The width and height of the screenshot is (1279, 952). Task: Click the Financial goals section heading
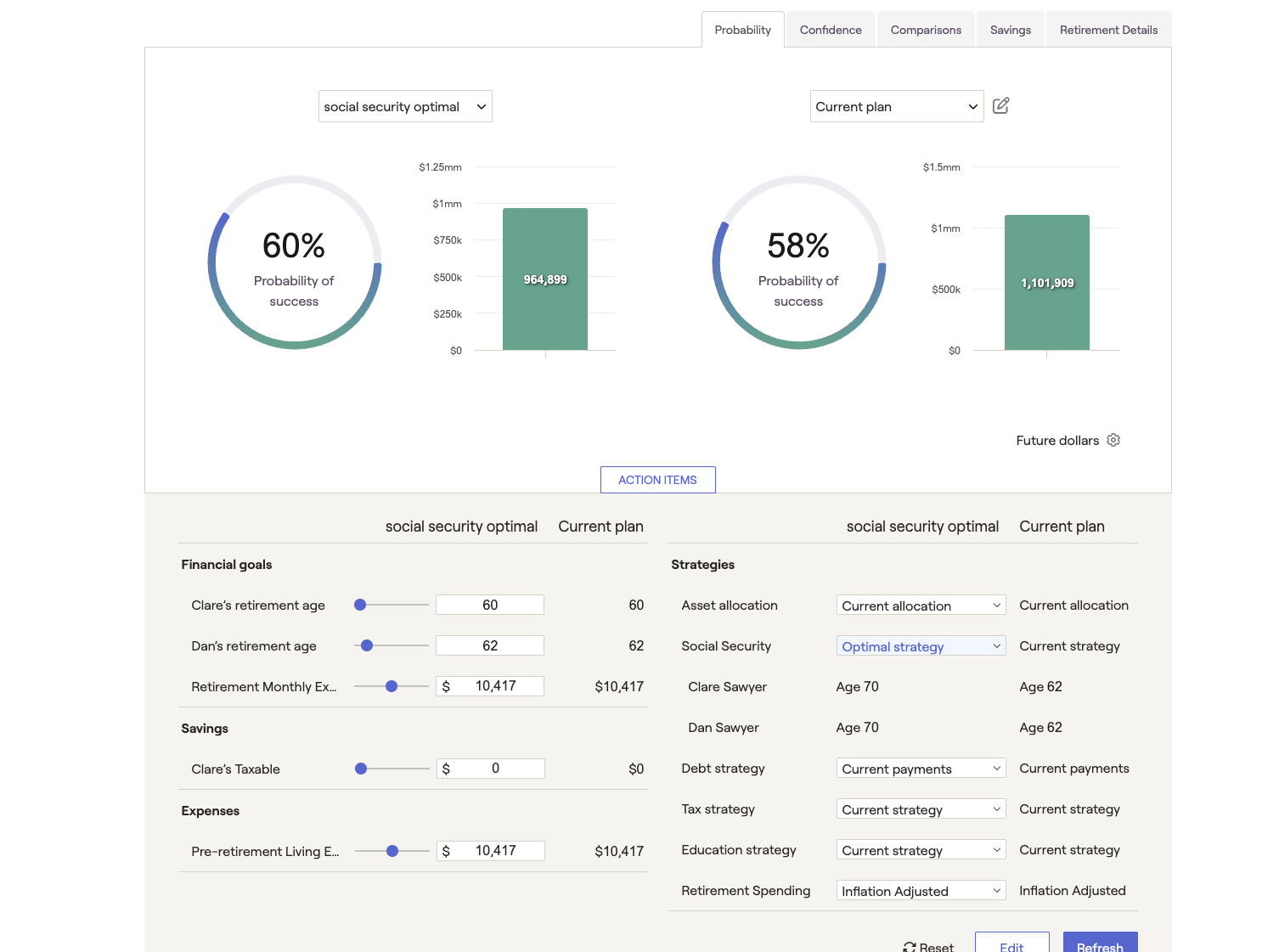[x=227, y=565]
